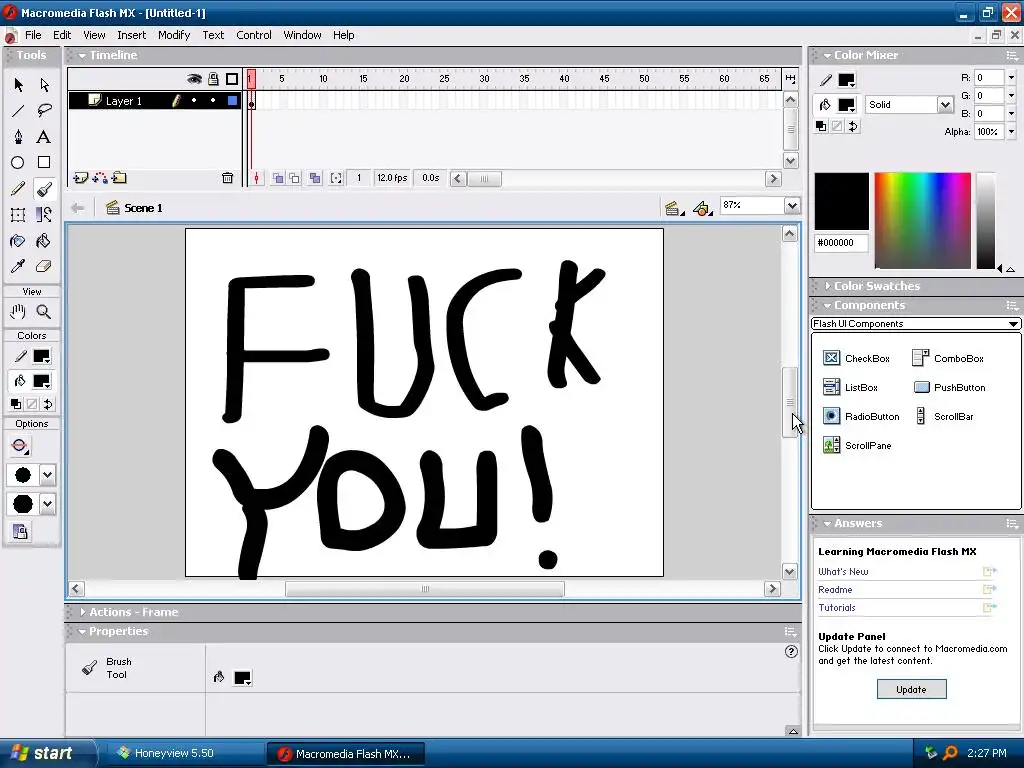The width and height of the screenshot is (1024, 768).
Task: Select the Pen tool
Action: coord(18,136)
